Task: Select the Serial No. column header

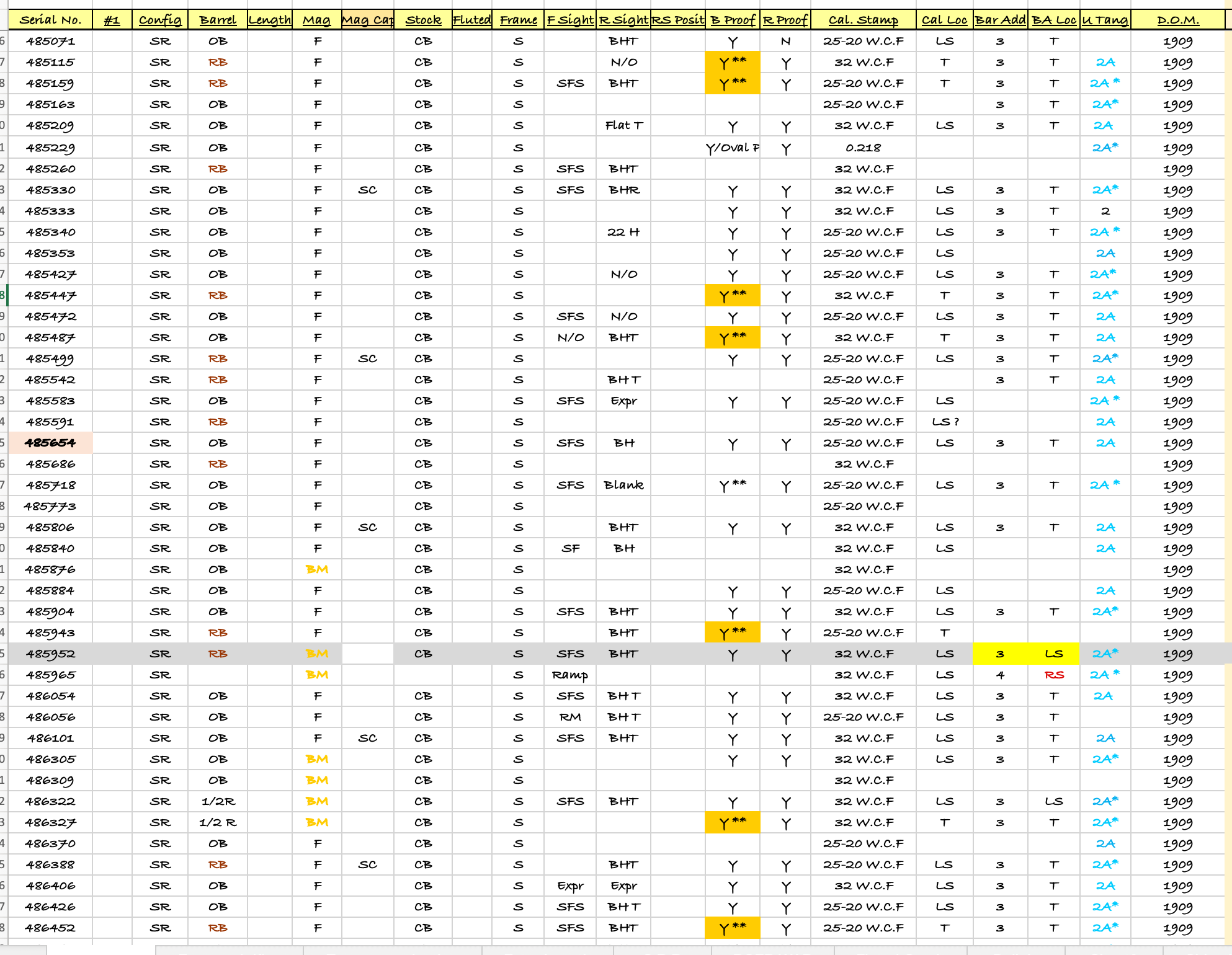Action: (50, 20)
